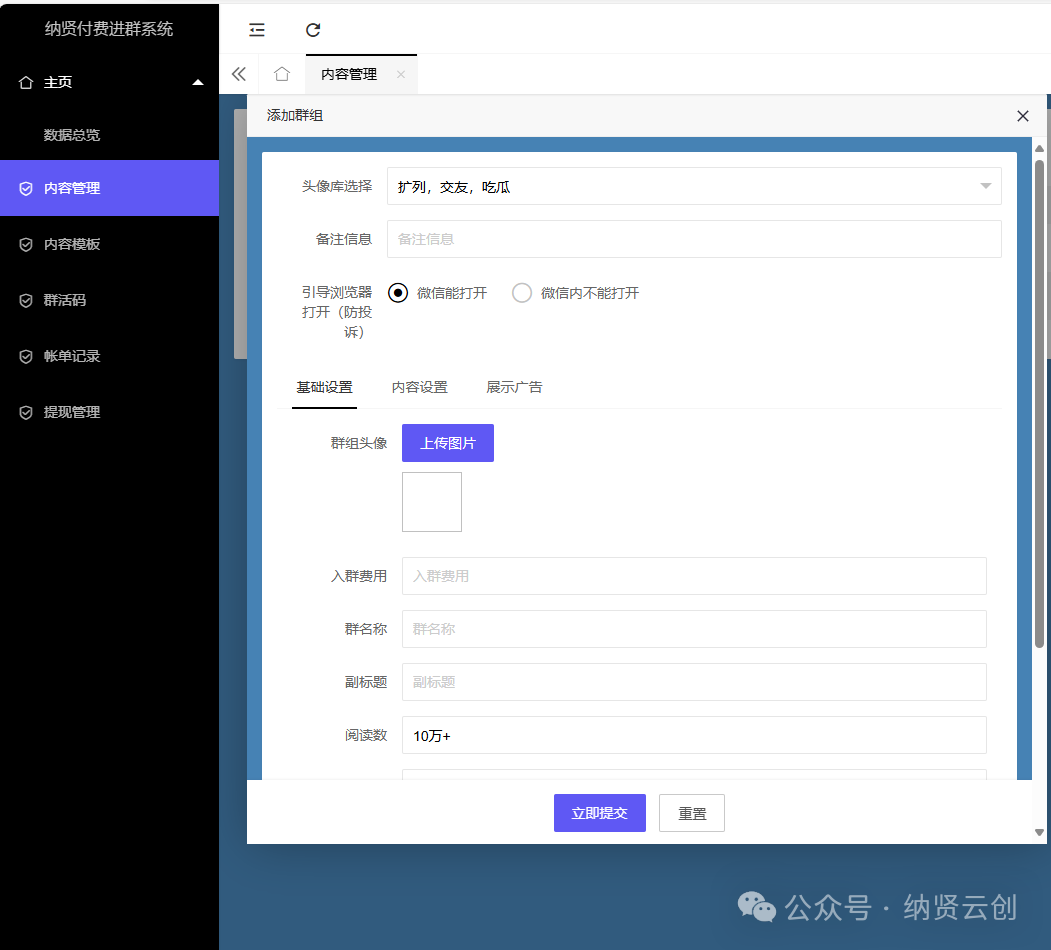Click the 重置 reset button
The width and height of the screenshot is (1051, 950).
tap(692, 813)
